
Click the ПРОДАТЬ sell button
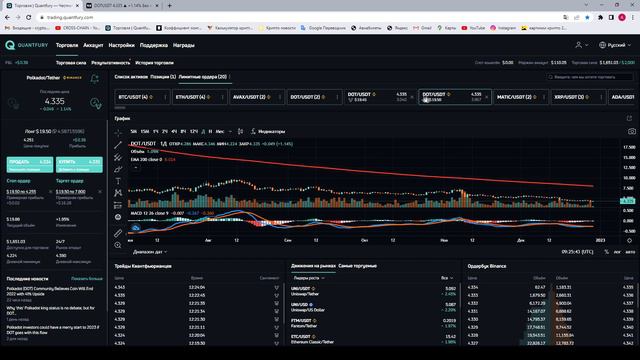point(30,164)
